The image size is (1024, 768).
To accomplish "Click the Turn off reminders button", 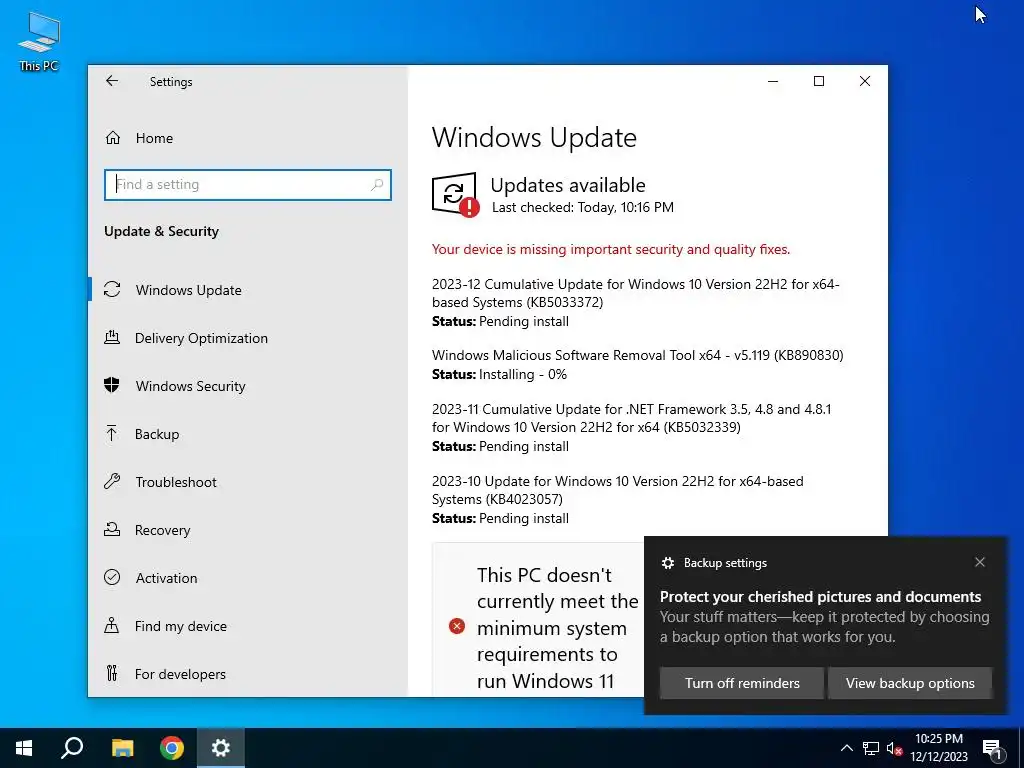I will click(742, 683).
